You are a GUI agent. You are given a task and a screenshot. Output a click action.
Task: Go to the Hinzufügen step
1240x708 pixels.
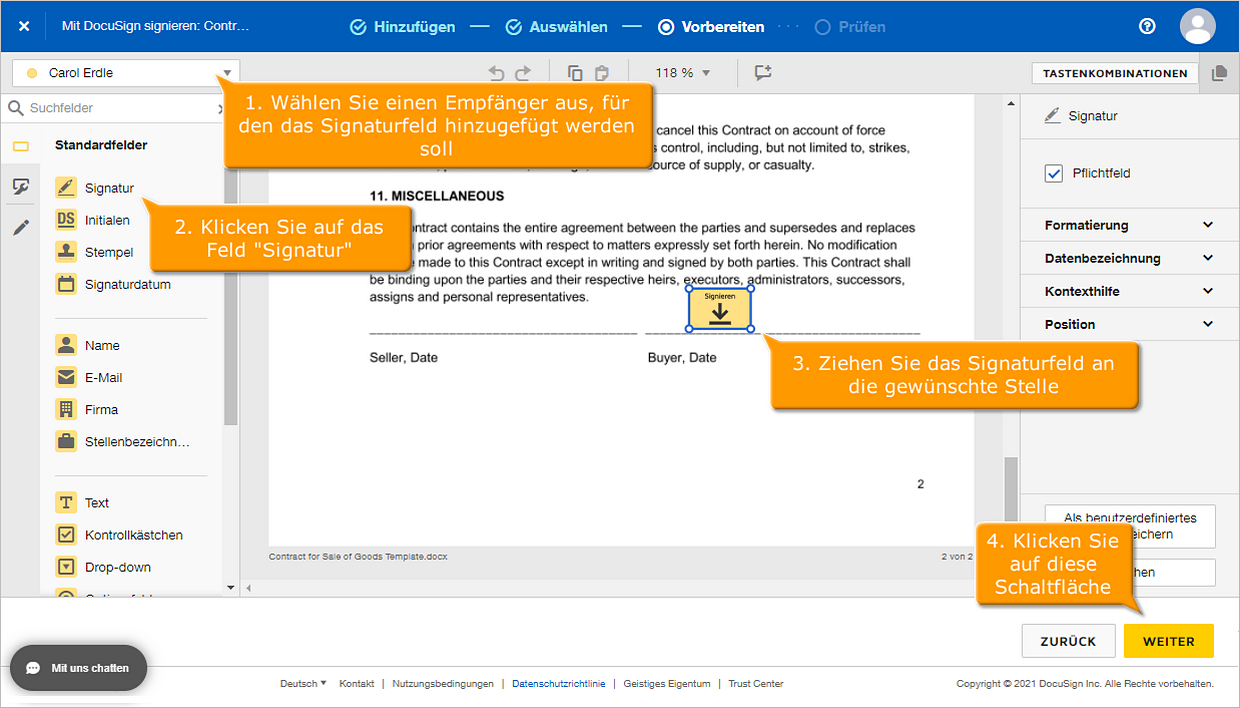coord(402,27)
